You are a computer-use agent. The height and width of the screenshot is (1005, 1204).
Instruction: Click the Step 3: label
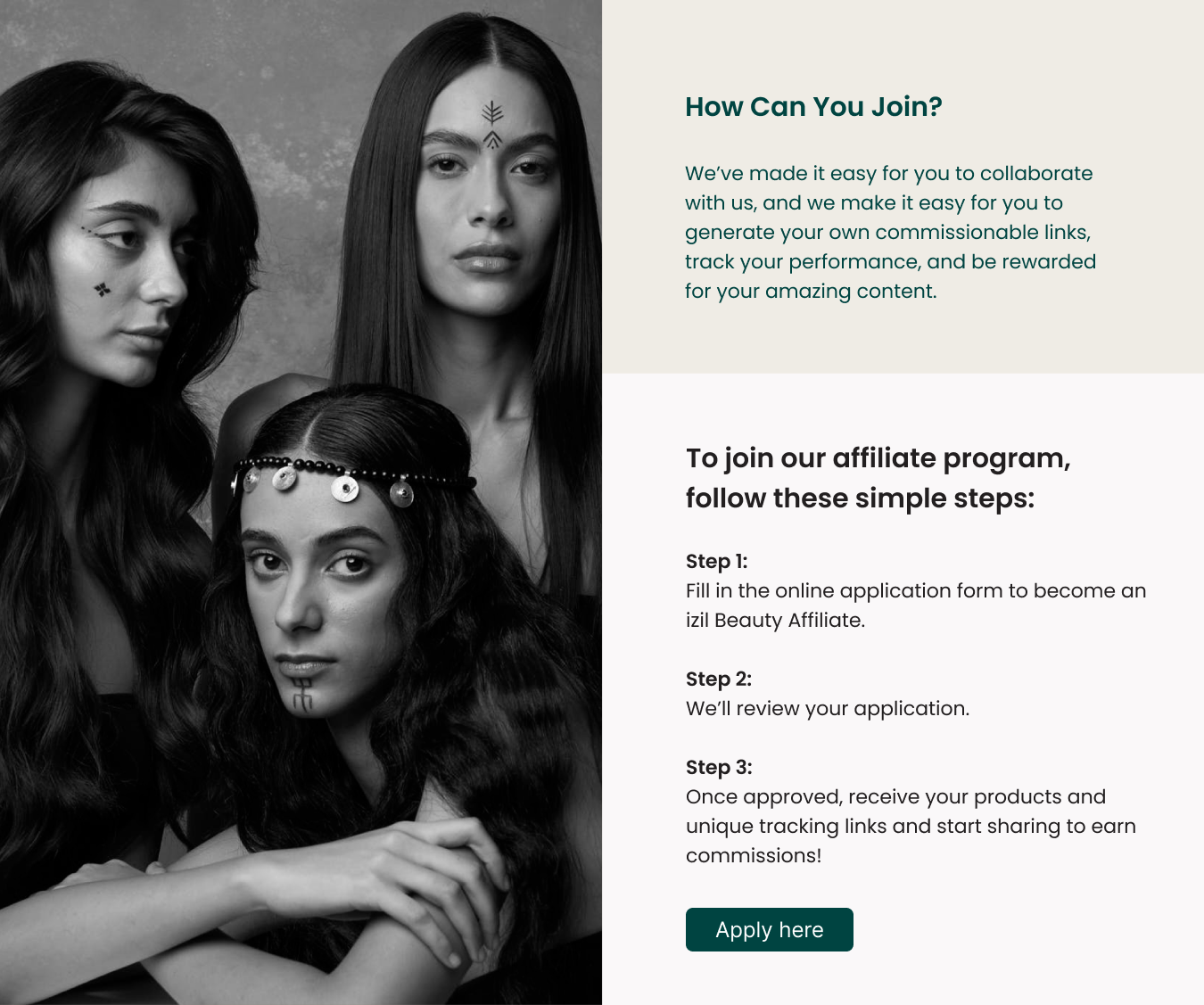pyautogui.click(x=719, y=767)
